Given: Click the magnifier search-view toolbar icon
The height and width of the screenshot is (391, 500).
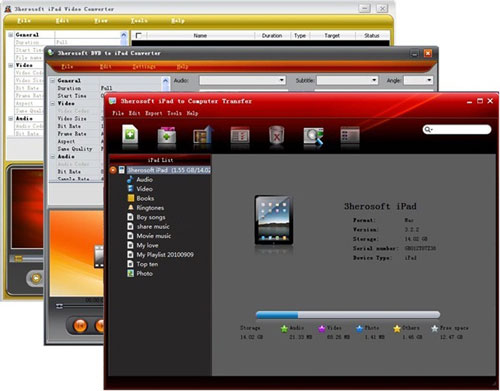Looking at the screenshot, I should (x=314, y=136).
